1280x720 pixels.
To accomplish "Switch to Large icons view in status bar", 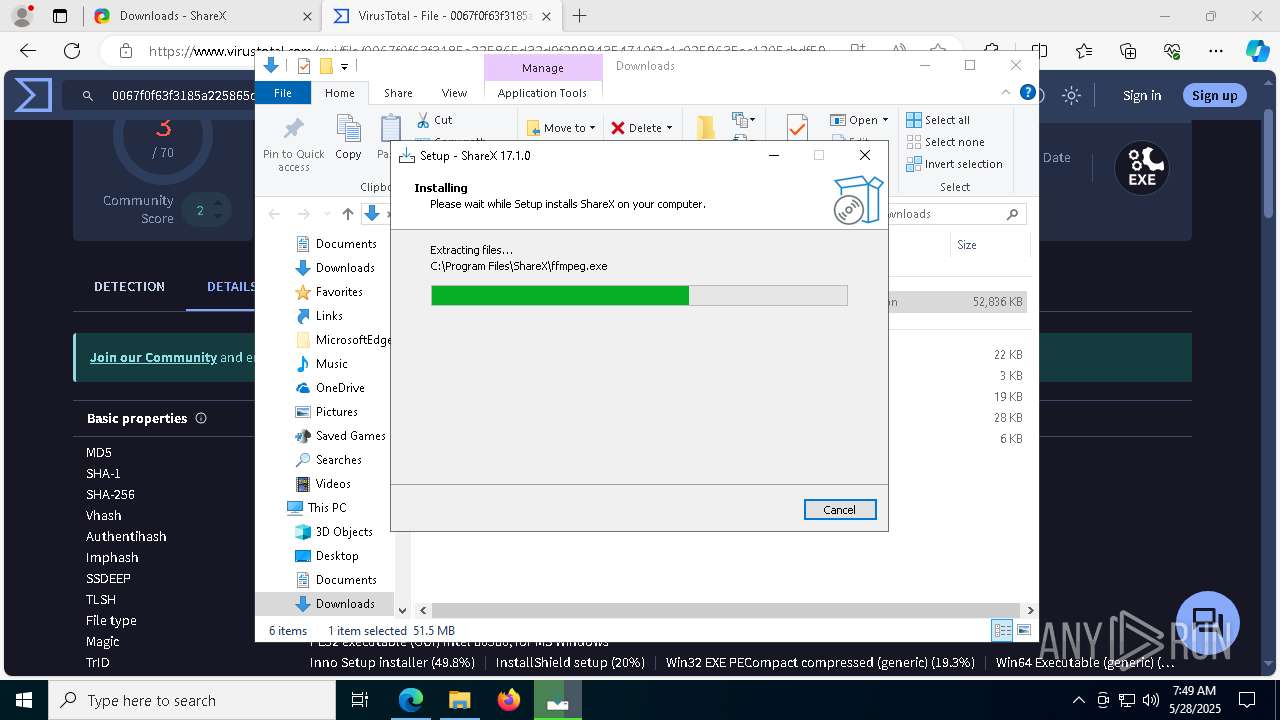I will pyautogui.click(x=1024, y=630).
